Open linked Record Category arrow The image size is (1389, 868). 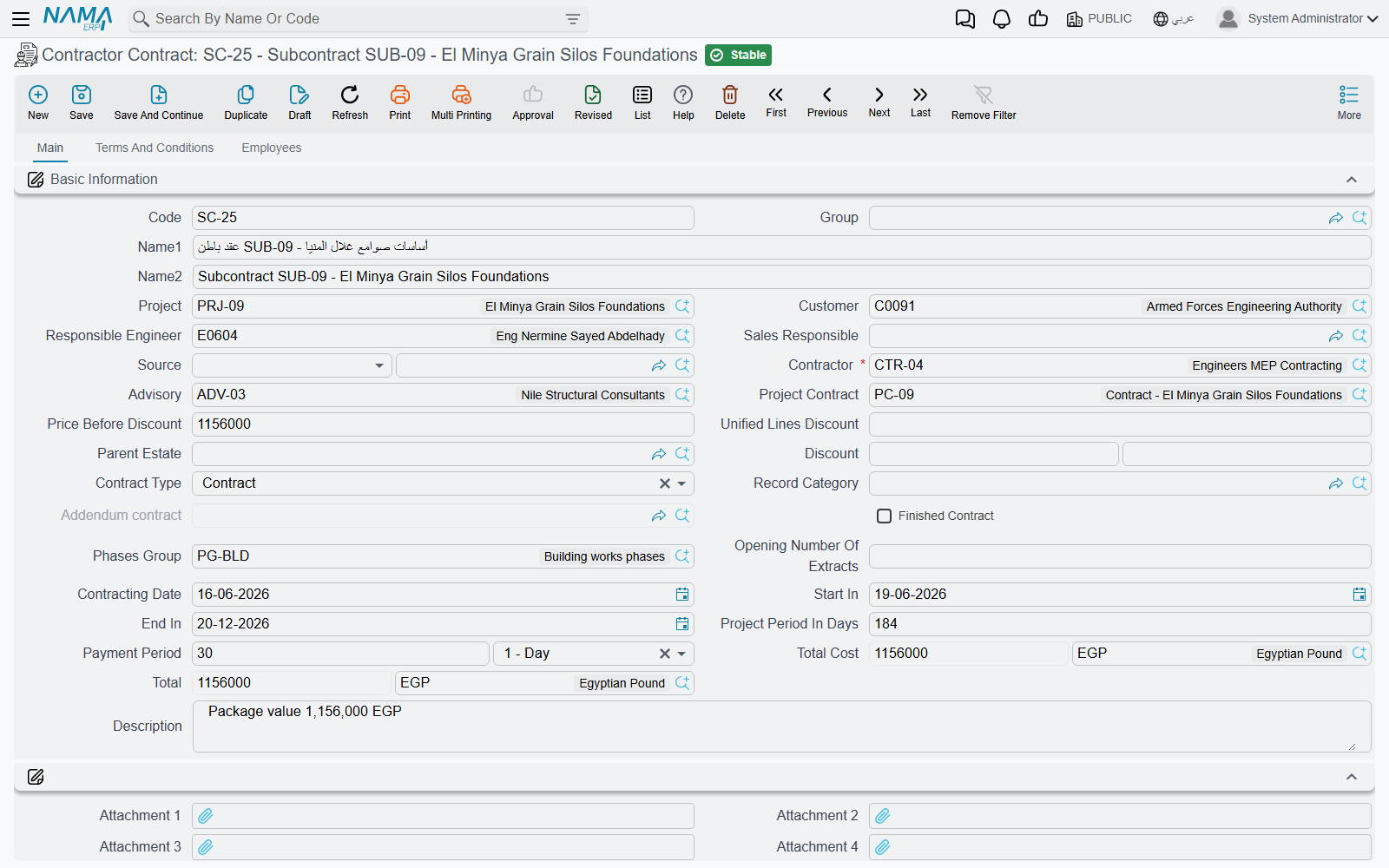point(1336,483)
